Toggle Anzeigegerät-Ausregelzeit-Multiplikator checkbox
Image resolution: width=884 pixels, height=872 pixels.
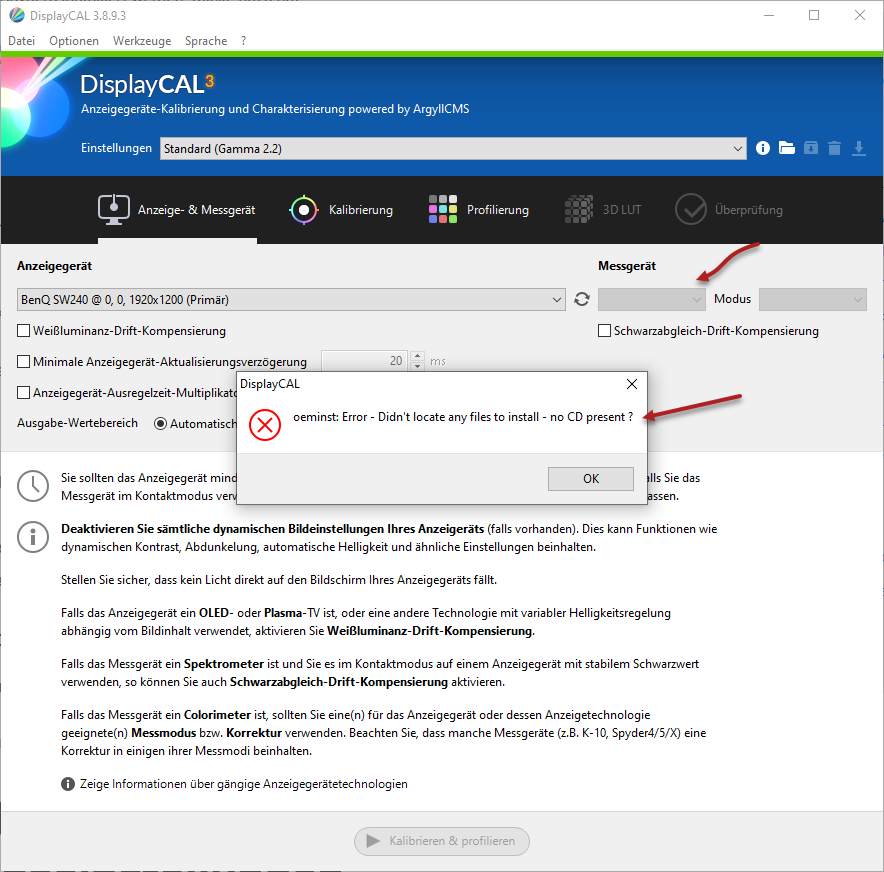[x=24, y=392]
